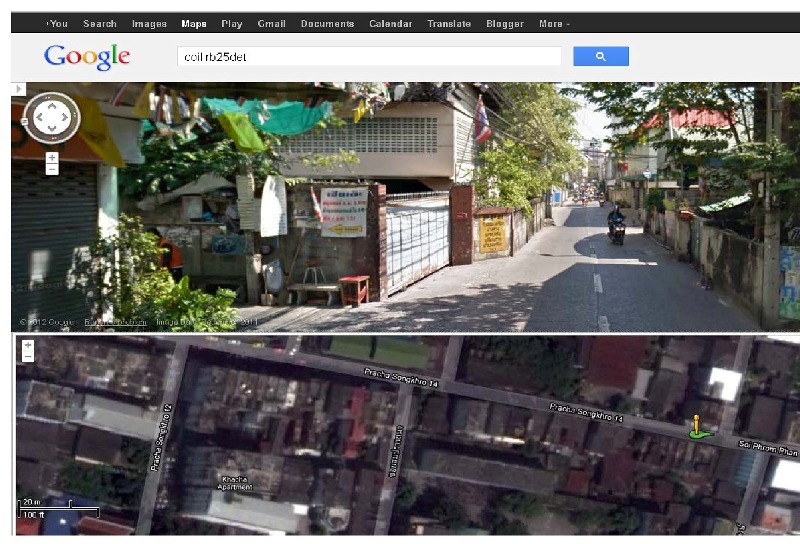Zoom out on the Street View image
This screenshot has width=800, height=544.
coord(52,169)
